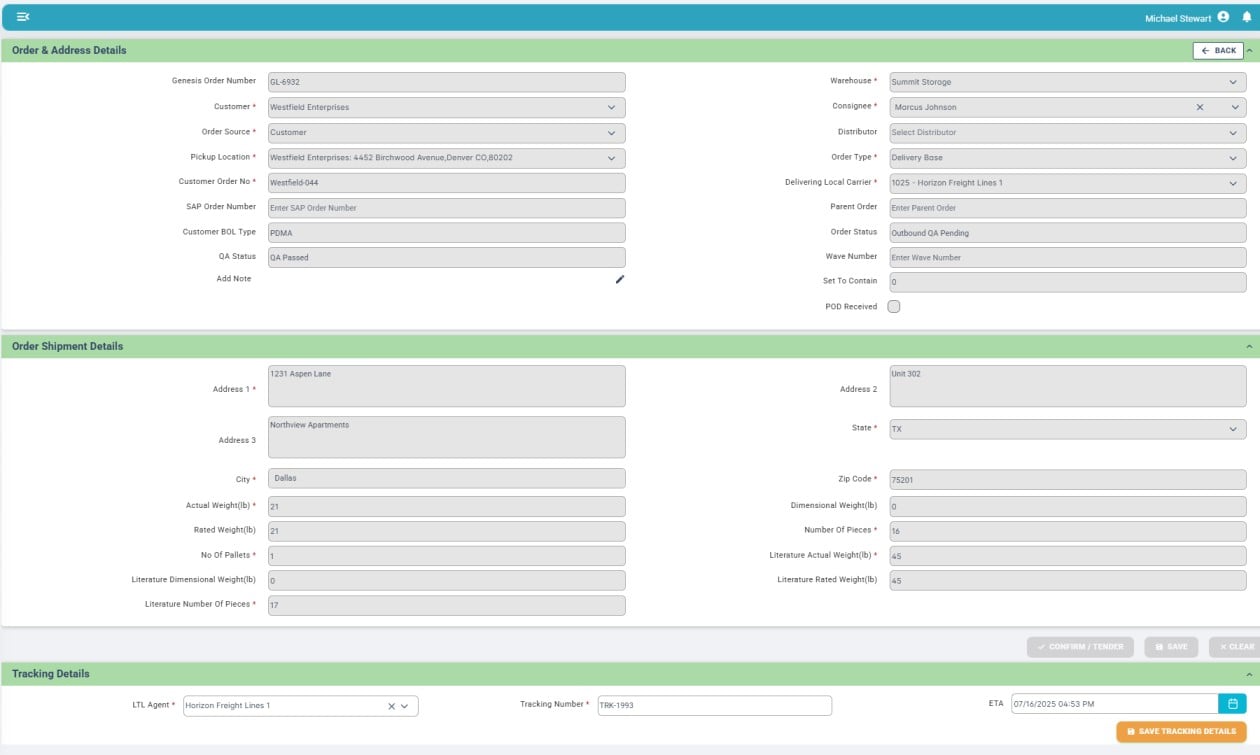Open the notifications bell icon
1260x755 pixels.
tap(1246, 17)
